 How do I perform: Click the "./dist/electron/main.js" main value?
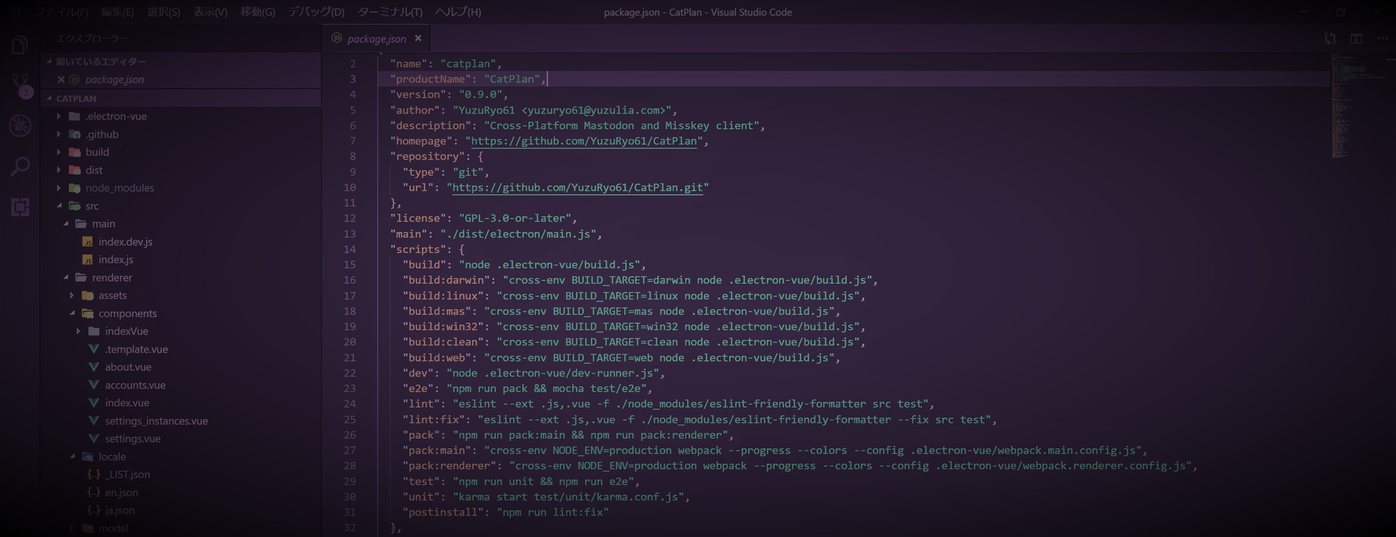[518, 234]
